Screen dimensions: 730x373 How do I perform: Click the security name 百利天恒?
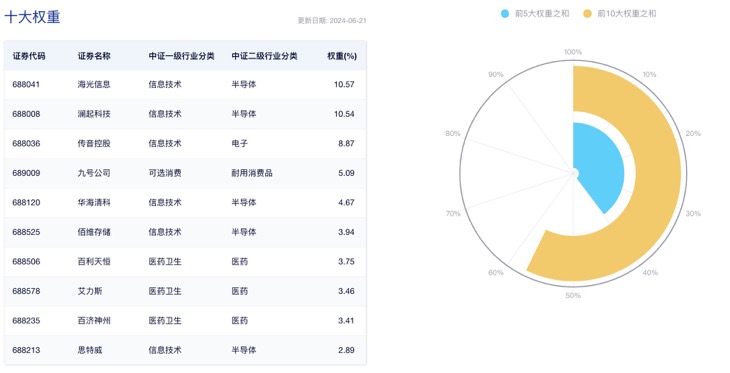(94, 262)
